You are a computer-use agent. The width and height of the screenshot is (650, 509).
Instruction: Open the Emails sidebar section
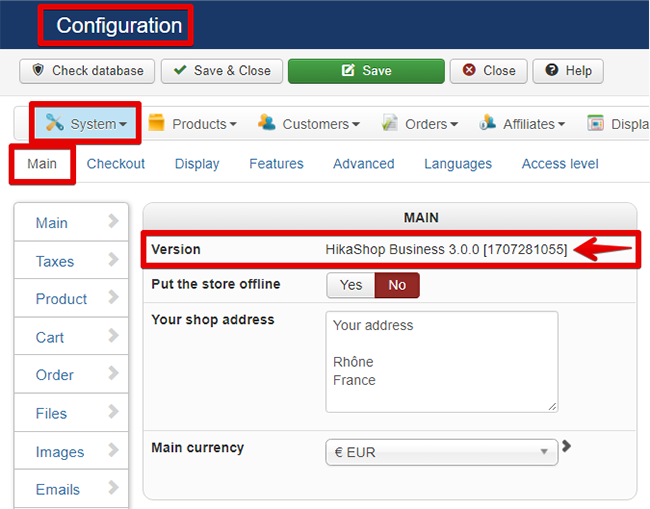coord(71,489)
